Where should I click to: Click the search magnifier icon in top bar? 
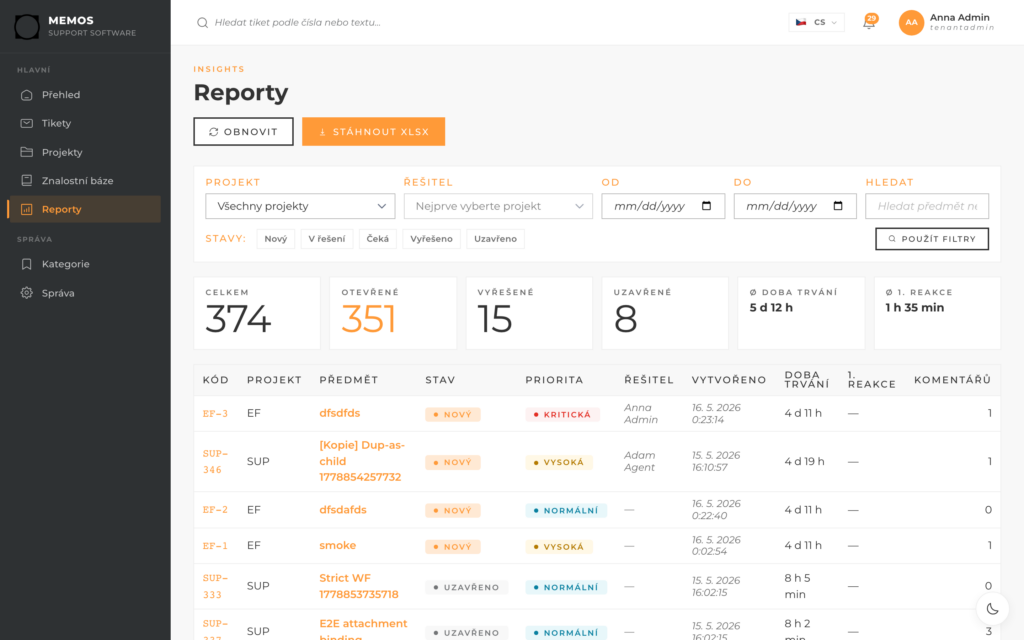(x=202, y=23)
